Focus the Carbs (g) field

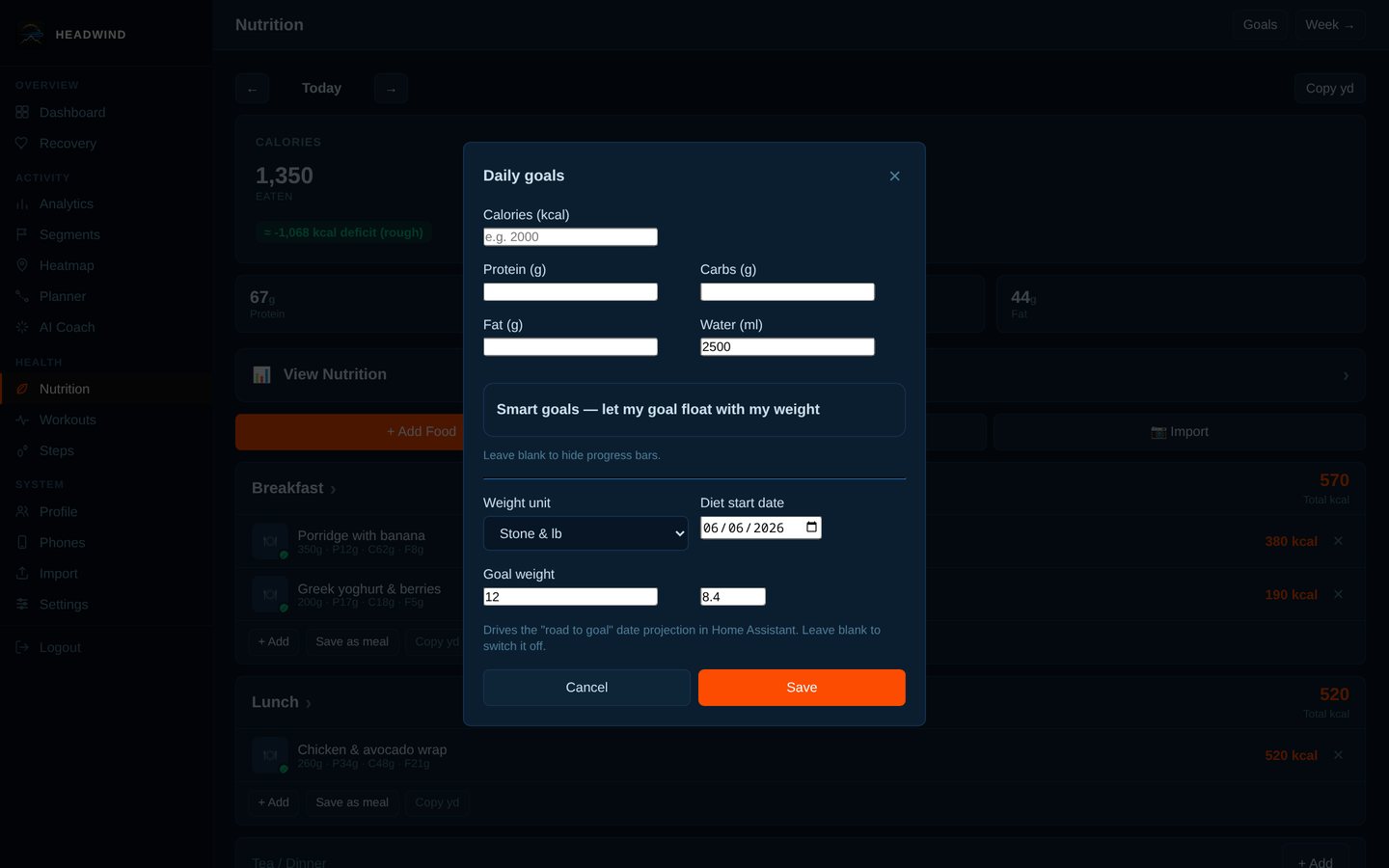point(787,291)
